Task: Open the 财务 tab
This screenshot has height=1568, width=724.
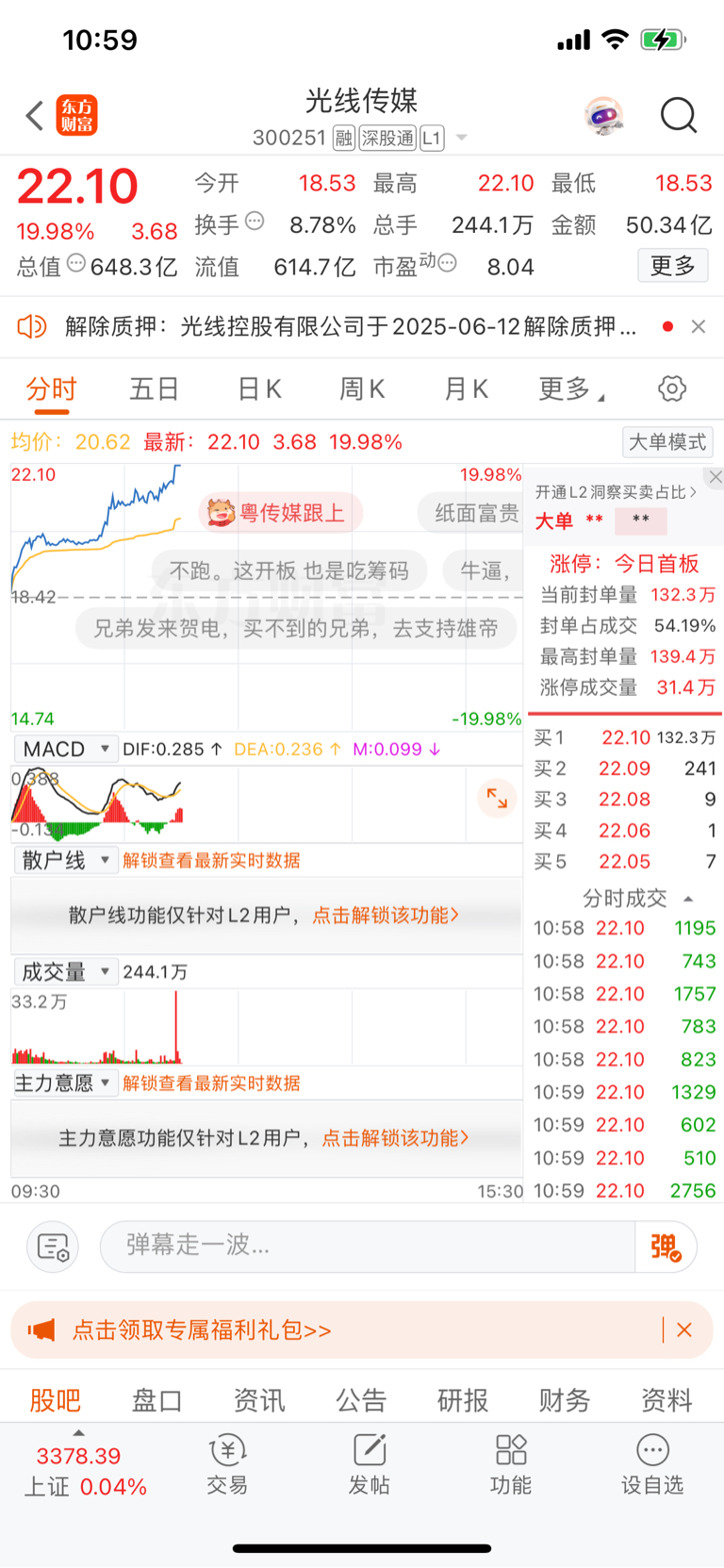Action: click(x=565, y=1400)
